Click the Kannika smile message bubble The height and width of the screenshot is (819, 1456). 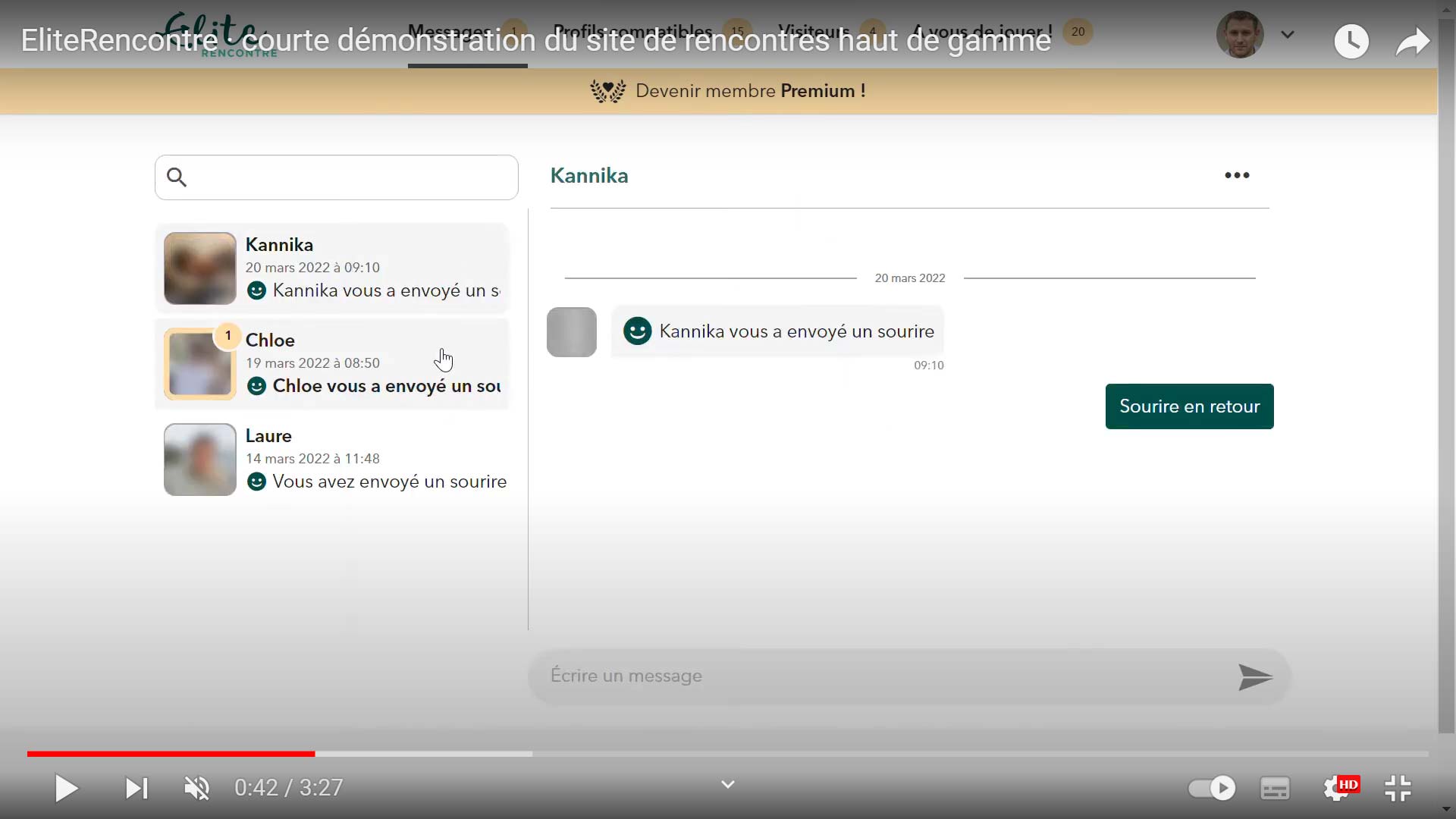778,331
